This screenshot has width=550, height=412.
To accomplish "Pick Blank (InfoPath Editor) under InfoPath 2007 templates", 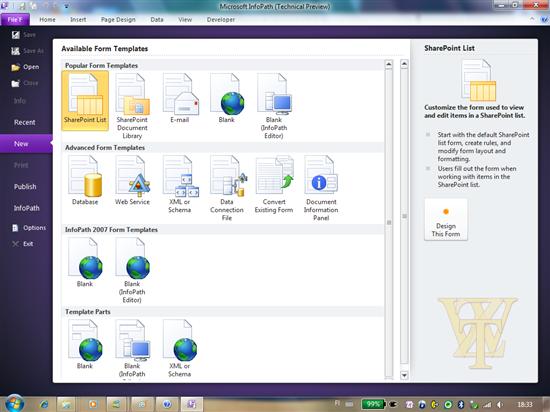I will point(132,270).
